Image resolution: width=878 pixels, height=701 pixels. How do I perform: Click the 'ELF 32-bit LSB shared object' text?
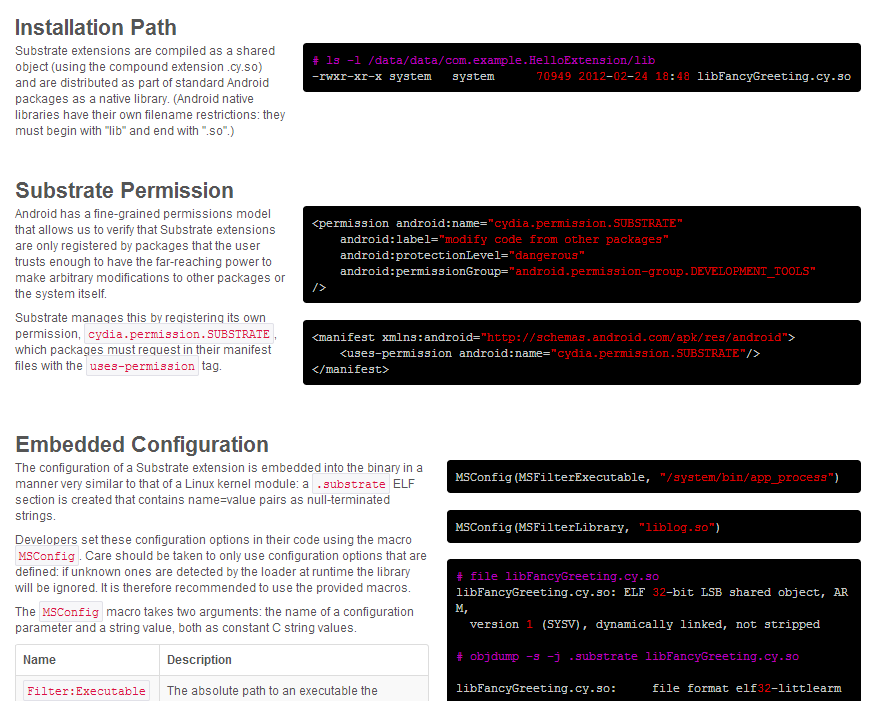[722, 592]
